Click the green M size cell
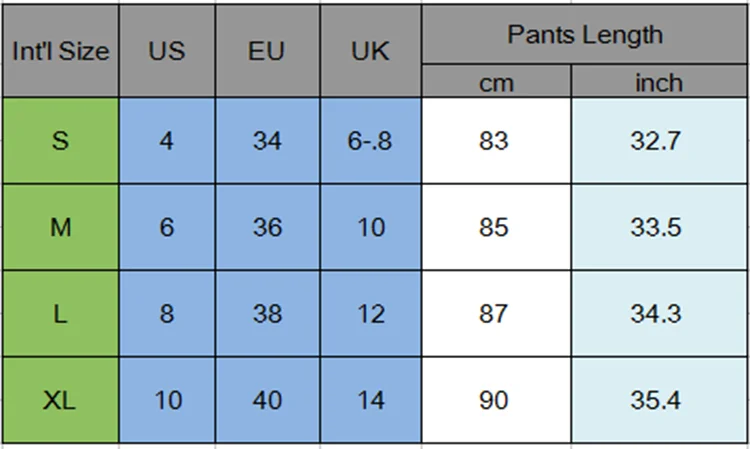The width and height of the screenshot is (750, 449). pos(60,227)
